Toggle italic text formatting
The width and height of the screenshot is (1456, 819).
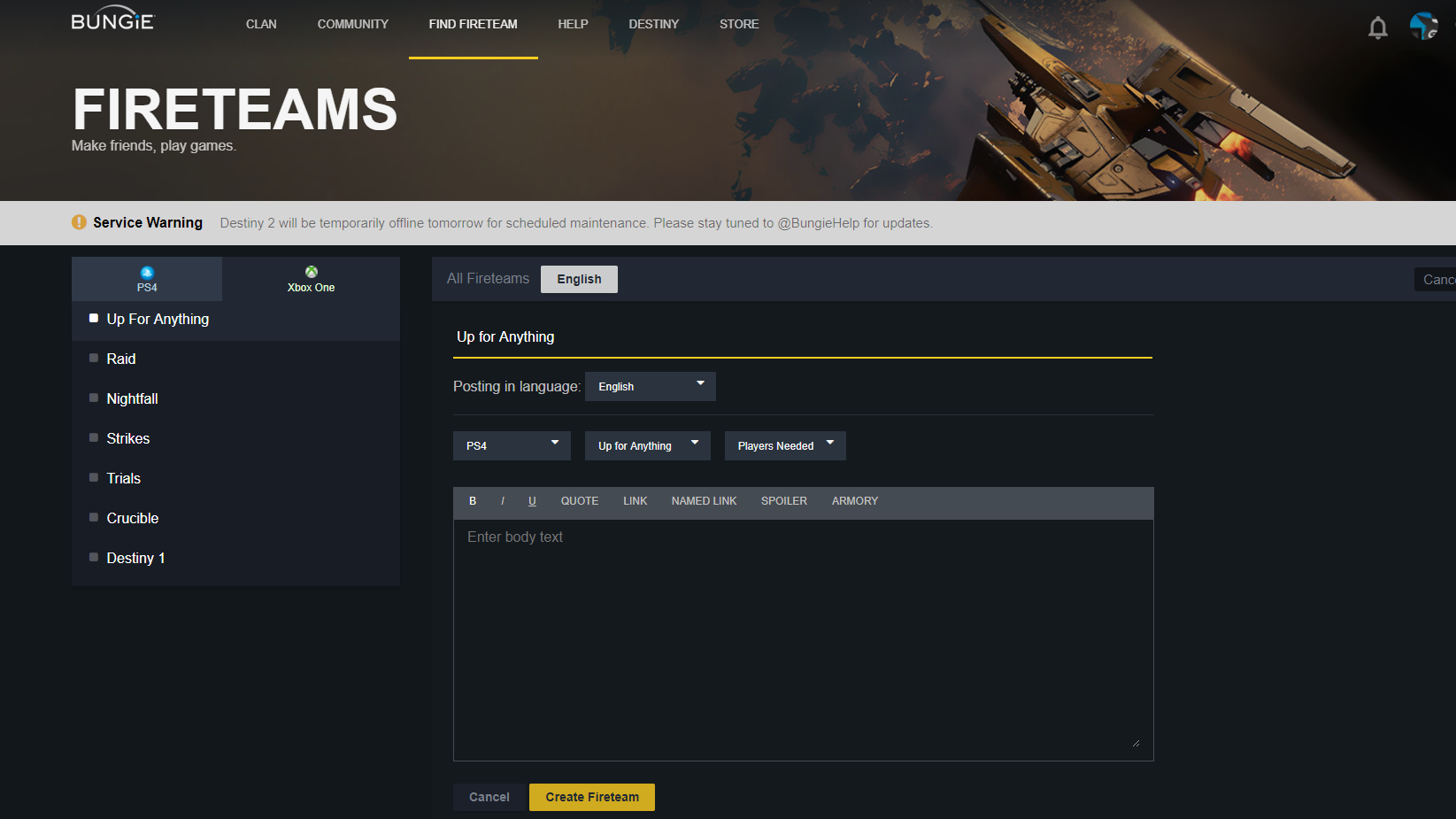point(503,501)
